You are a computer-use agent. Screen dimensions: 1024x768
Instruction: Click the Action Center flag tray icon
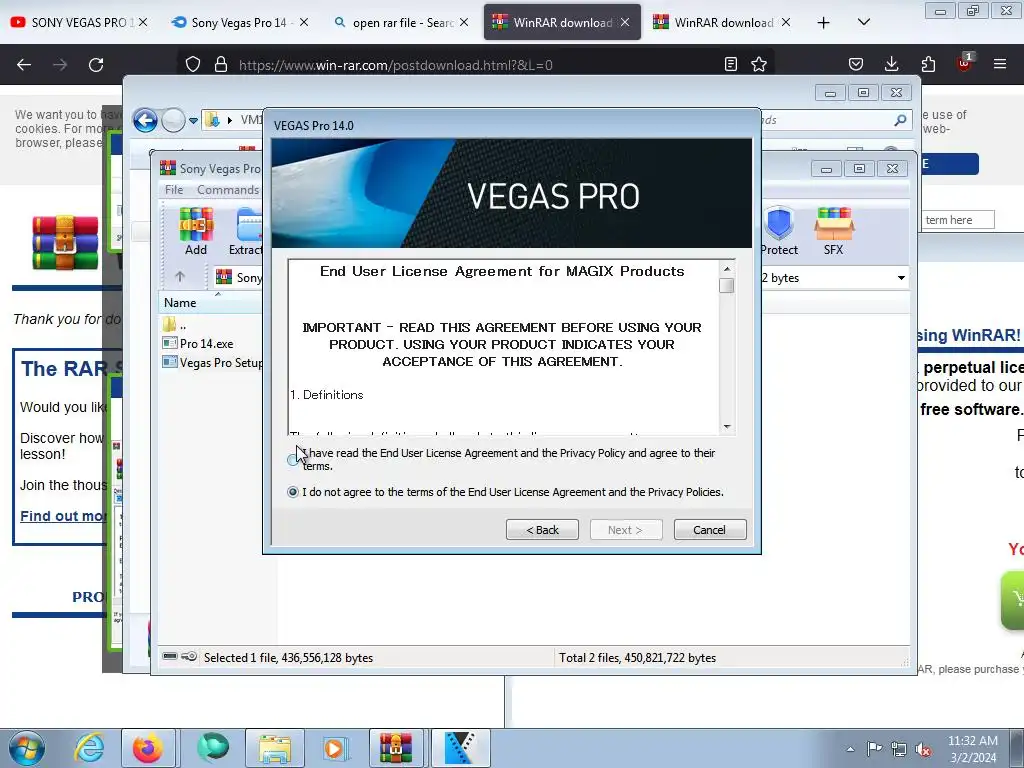(874, 748)
